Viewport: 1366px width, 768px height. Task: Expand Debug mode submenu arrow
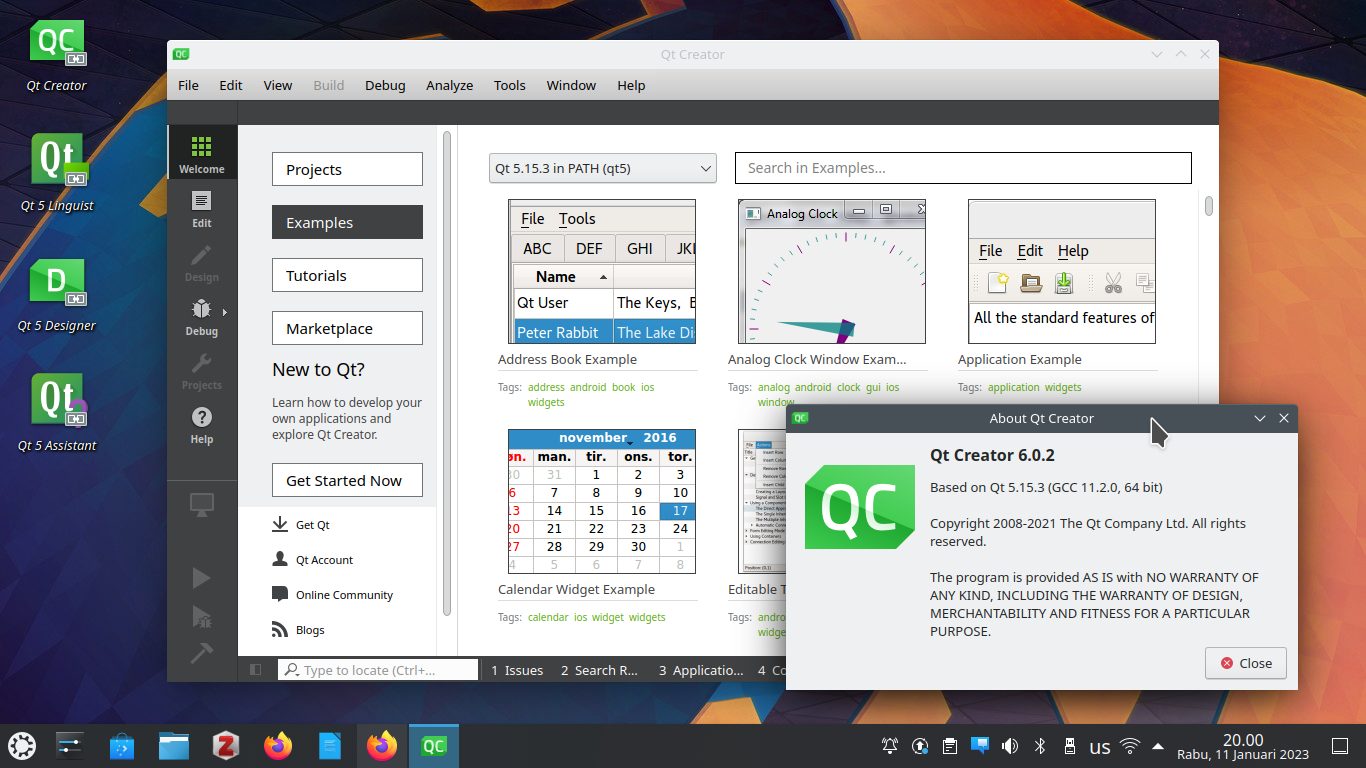(225, 312)
